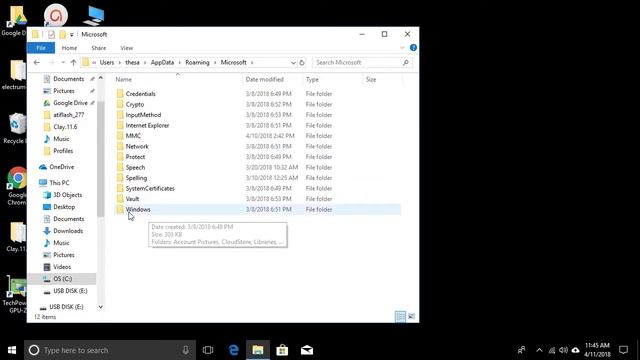Screen dimensions: 640x360
Task: Open Clay.11.6 in navigation pane
Action: 65,127
